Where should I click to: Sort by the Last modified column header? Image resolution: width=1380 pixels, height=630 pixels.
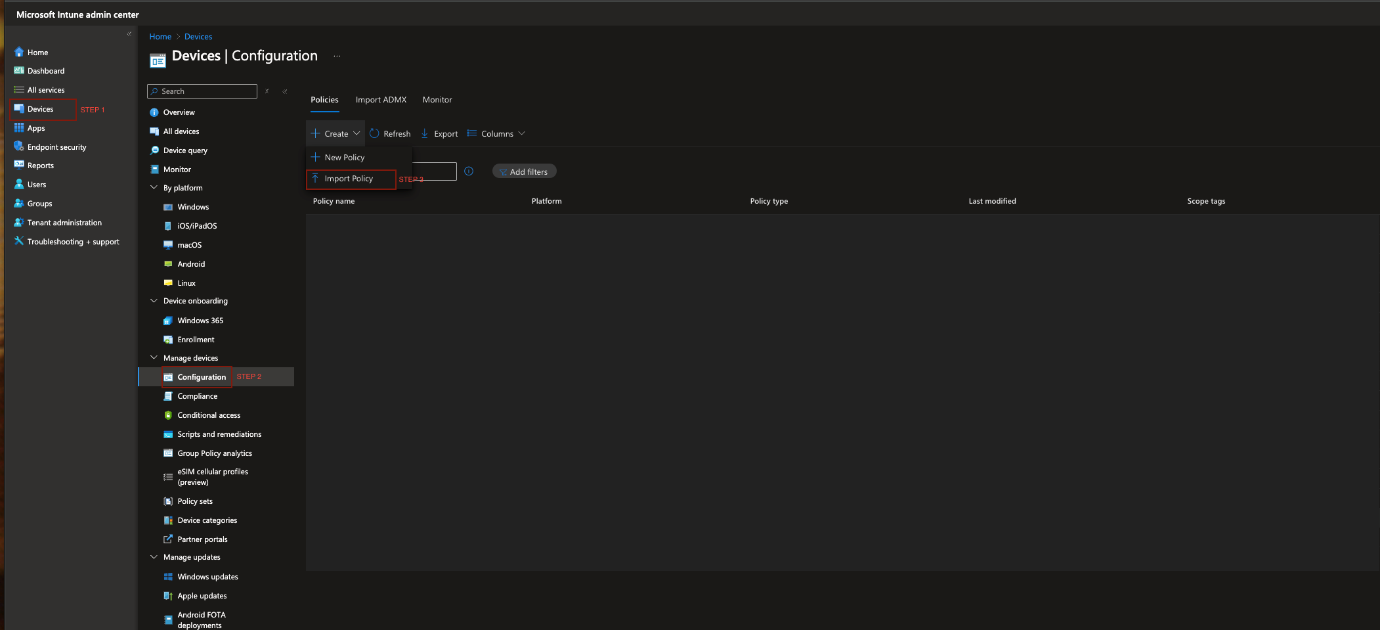992,201
